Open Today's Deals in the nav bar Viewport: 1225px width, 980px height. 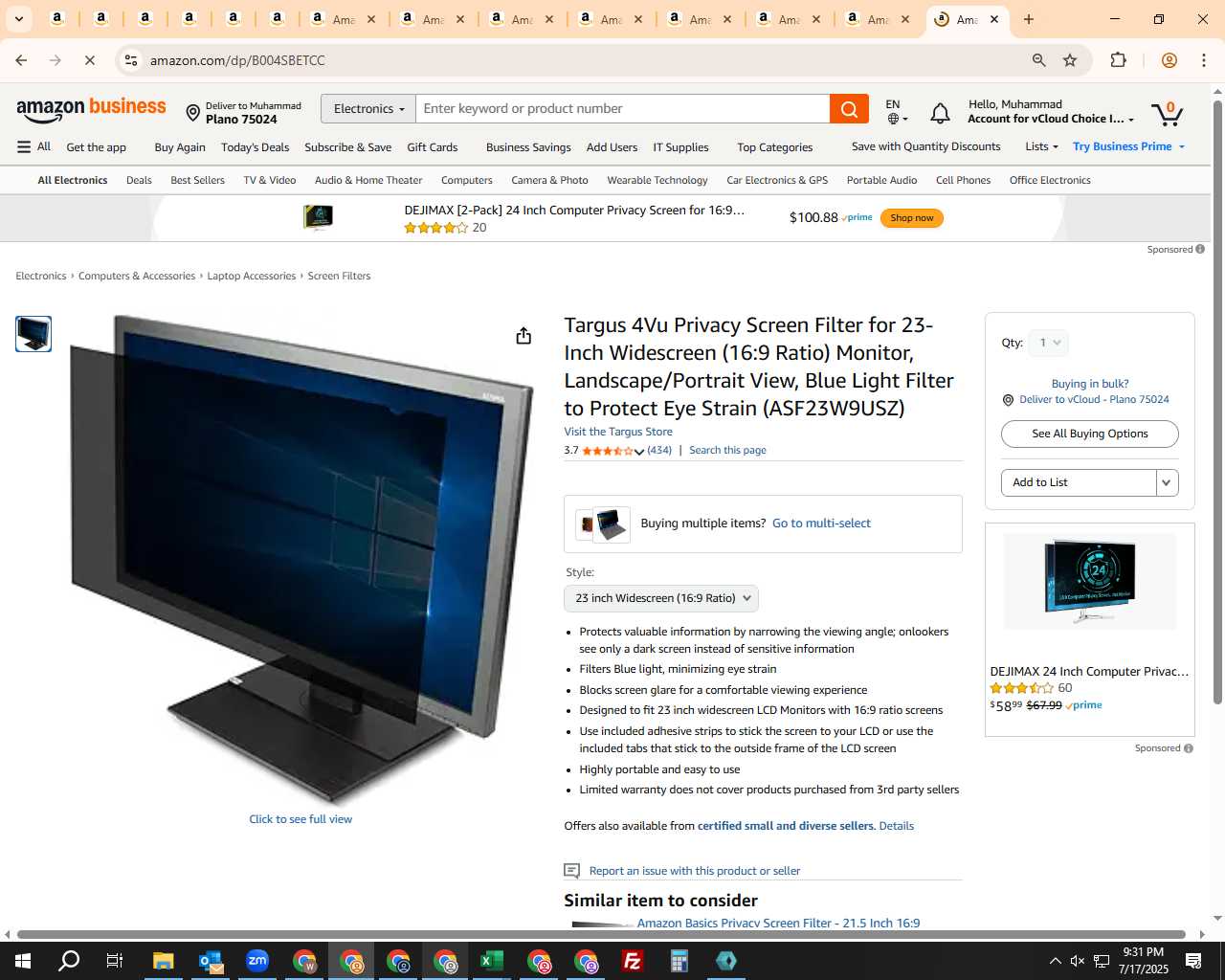pyautogui.click(x=255, y=147)
